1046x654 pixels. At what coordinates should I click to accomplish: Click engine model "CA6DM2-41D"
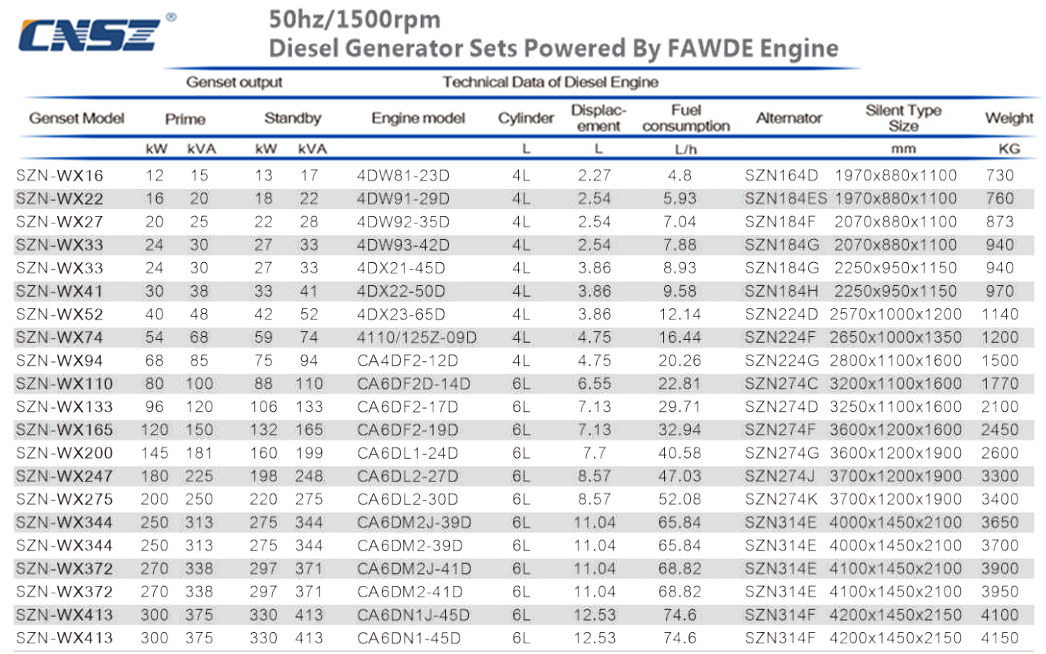pyautogui.click(x=410, y=592)
